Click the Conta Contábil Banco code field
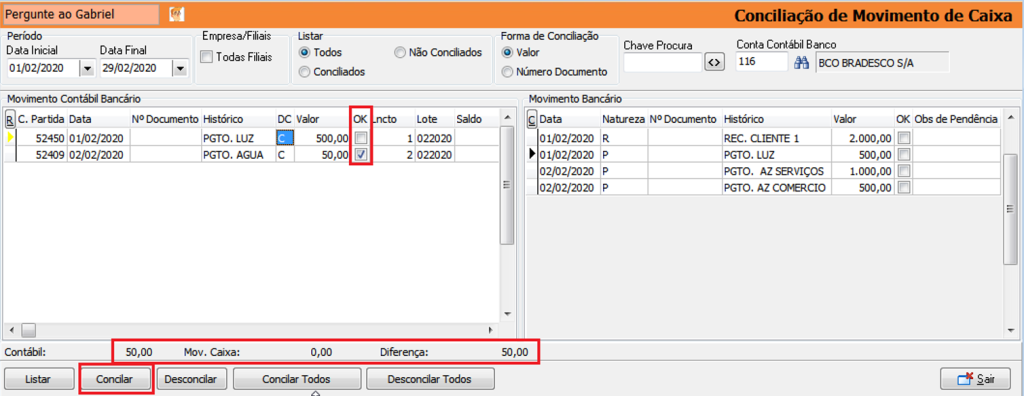Image resolution: width=1024 pixels, height=396 pixels. [762, 63]
